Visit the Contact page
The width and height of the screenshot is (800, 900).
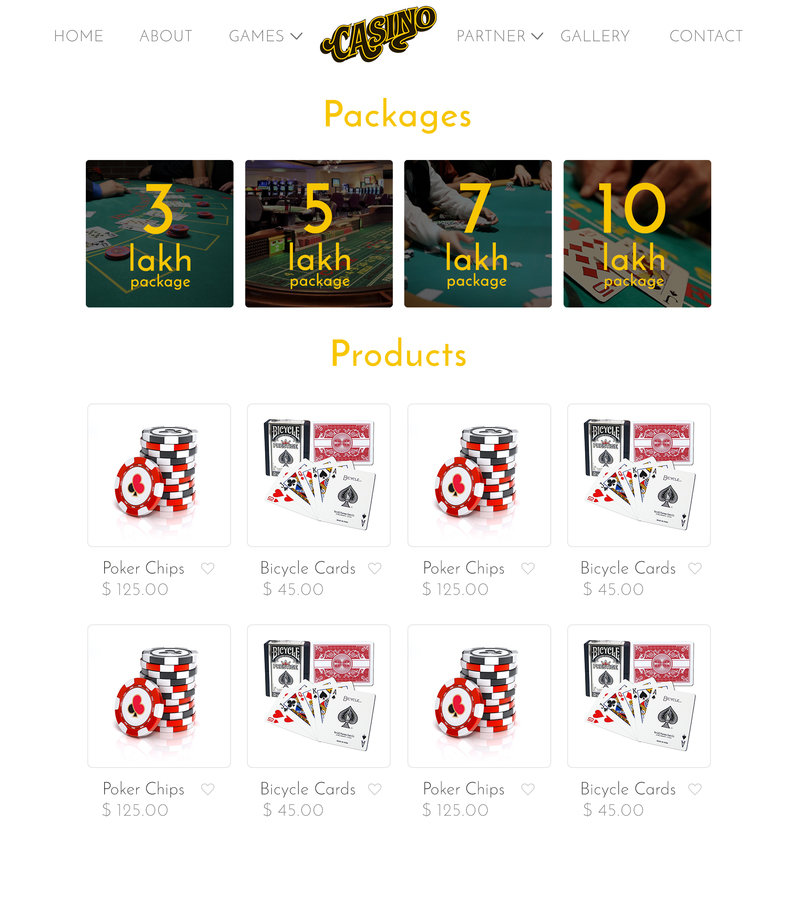(706, 36)
